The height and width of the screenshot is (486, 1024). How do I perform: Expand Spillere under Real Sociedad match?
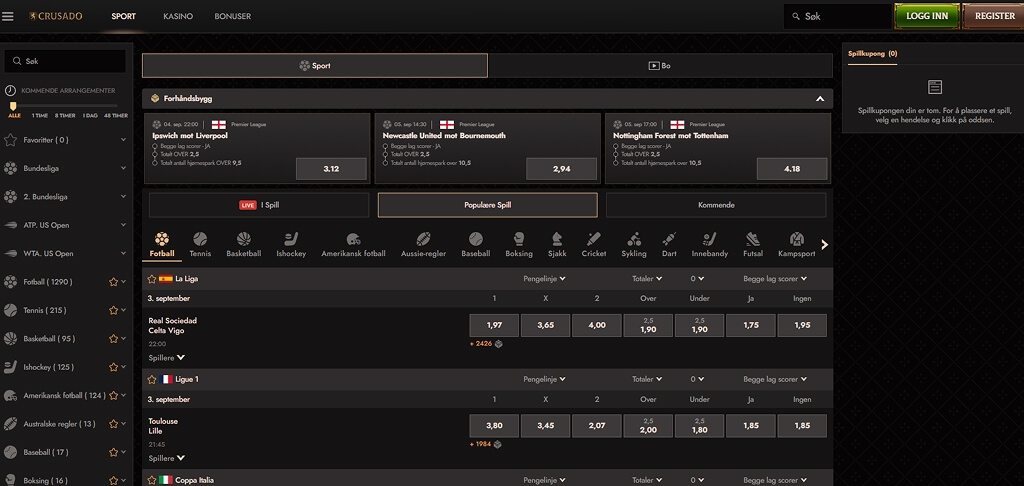(167, 357)
